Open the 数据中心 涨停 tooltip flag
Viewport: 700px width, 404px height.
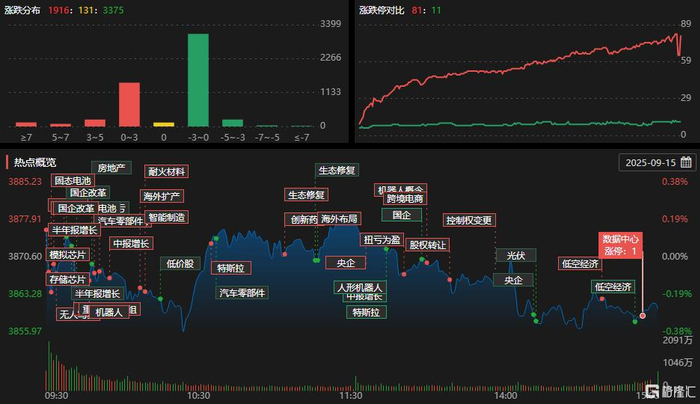pos(621,245)
